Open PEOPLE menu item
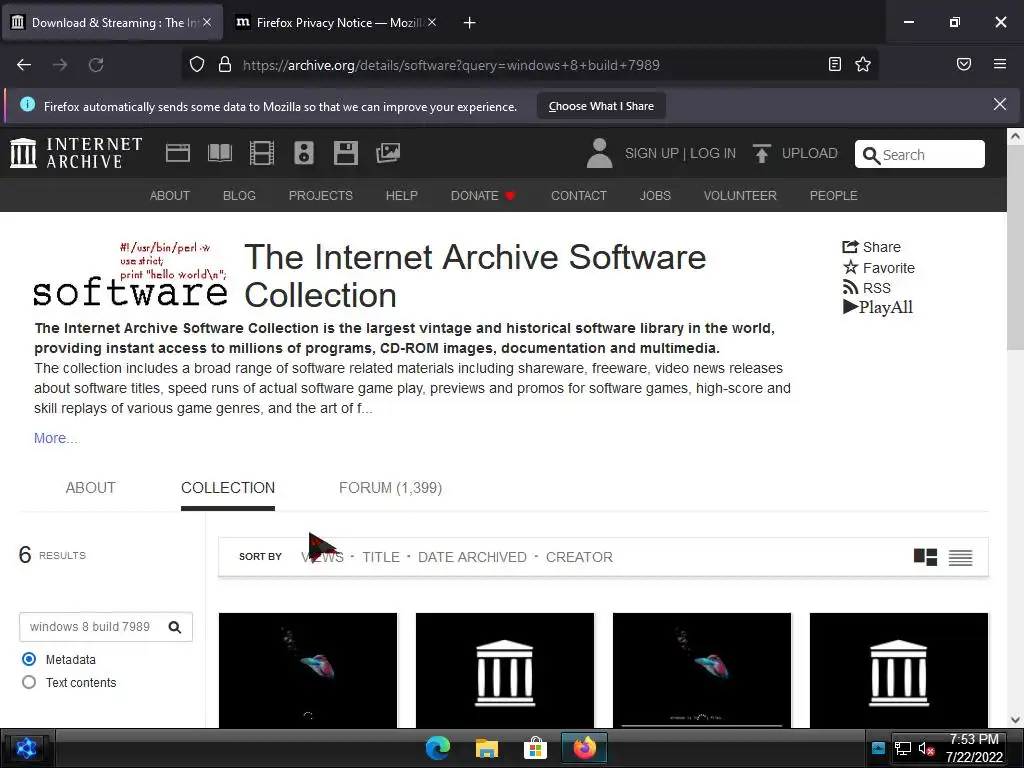Viewport: 1024px width, 768px height. click(833, 195)
